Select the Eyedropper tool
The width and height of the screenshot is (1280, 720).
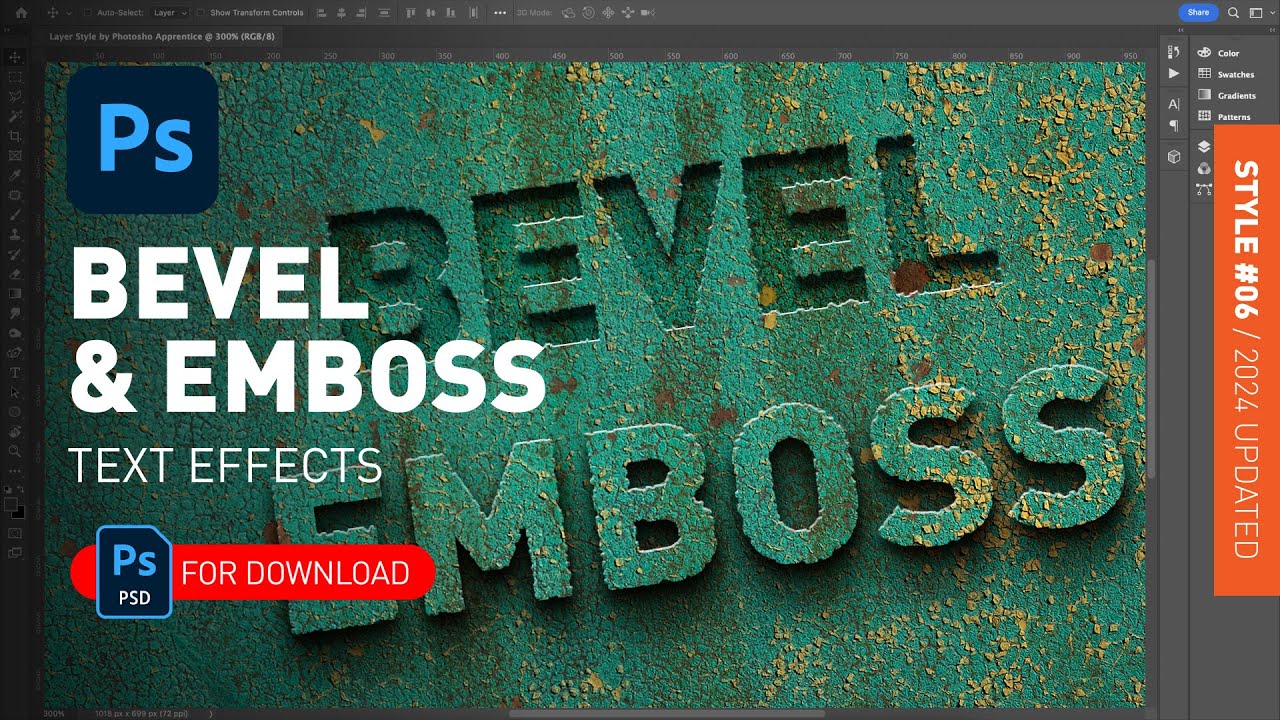tap(15, 175)
